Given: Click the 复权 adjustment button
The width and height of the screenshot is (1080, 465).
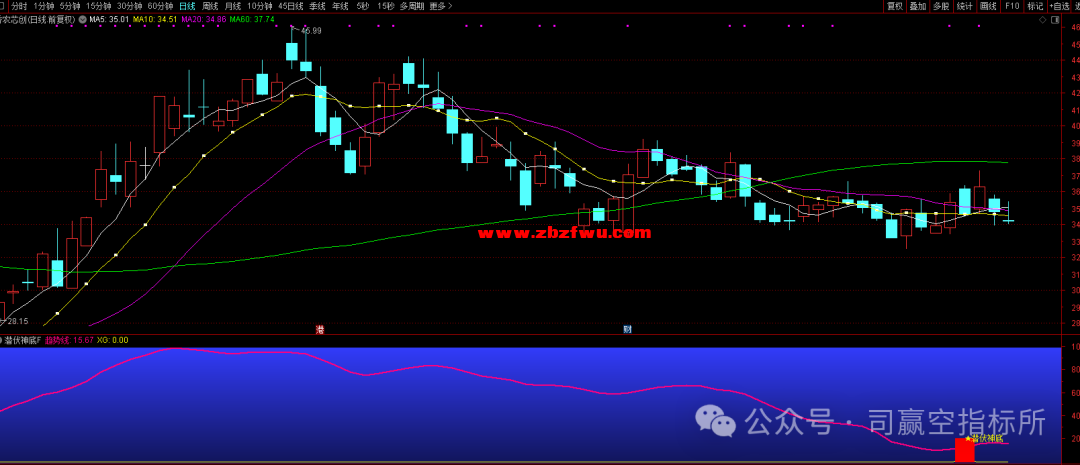Looking at the screenshot, I should (x=894, y=6).
